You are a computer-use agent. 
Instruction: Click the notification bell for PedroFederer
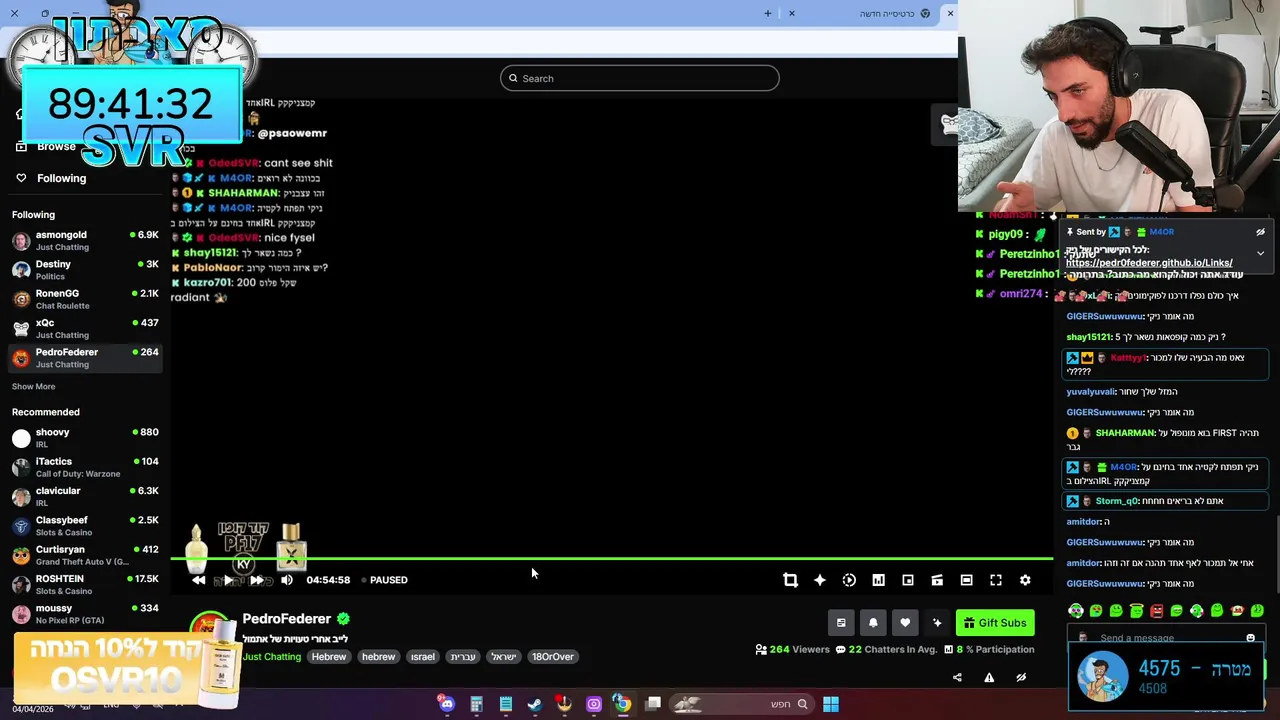(873, 623)
